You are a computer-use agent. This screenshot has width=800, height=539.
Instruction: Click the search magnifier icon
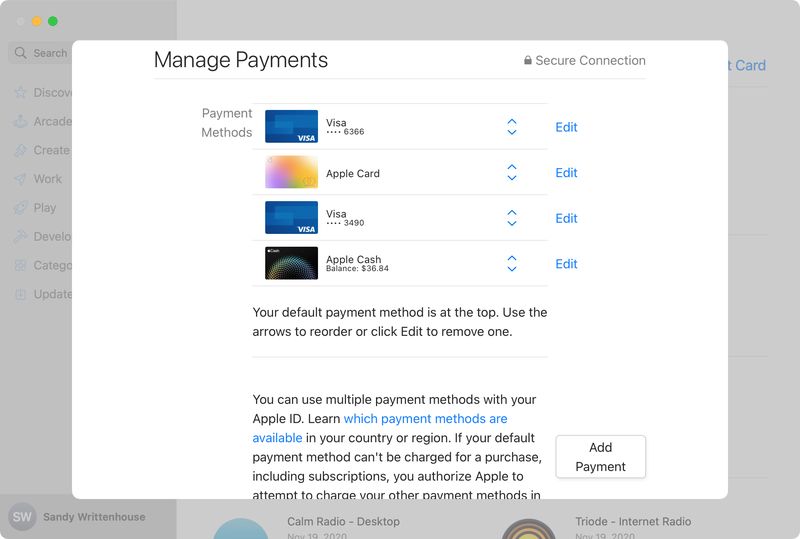click(20, 53)
